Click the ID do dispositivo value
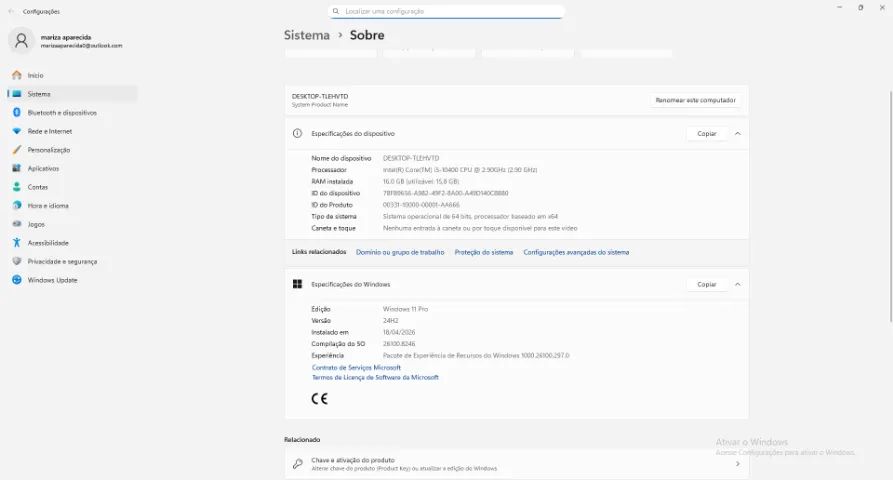Image resolution: width=893 pixels, height=480 pixels. point(445,193)
